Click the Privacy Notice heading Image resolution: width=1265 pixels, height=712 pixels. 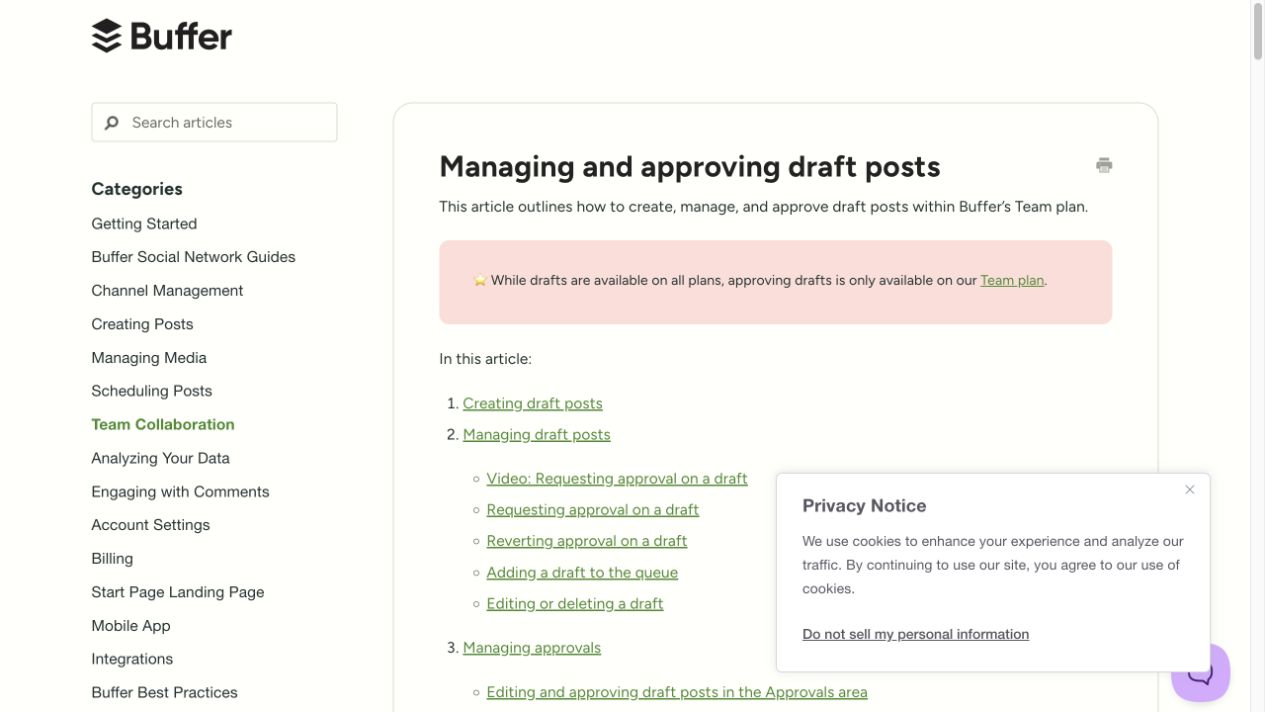pos(864,506)
